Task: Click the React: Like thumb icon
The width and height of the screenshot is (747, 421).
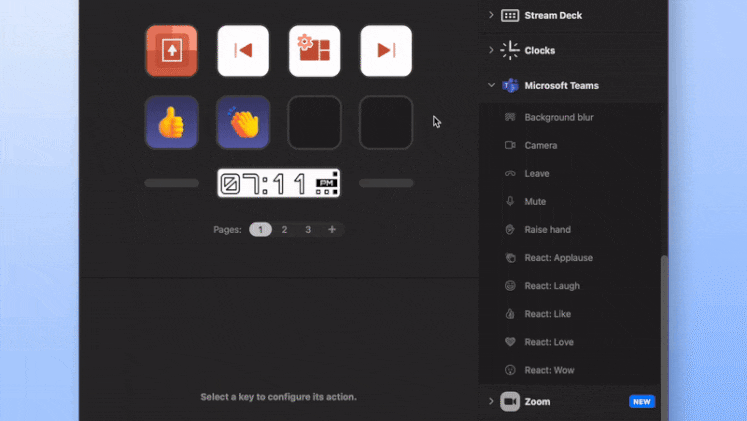Action: pyautogui.click(x=510, y=314)
